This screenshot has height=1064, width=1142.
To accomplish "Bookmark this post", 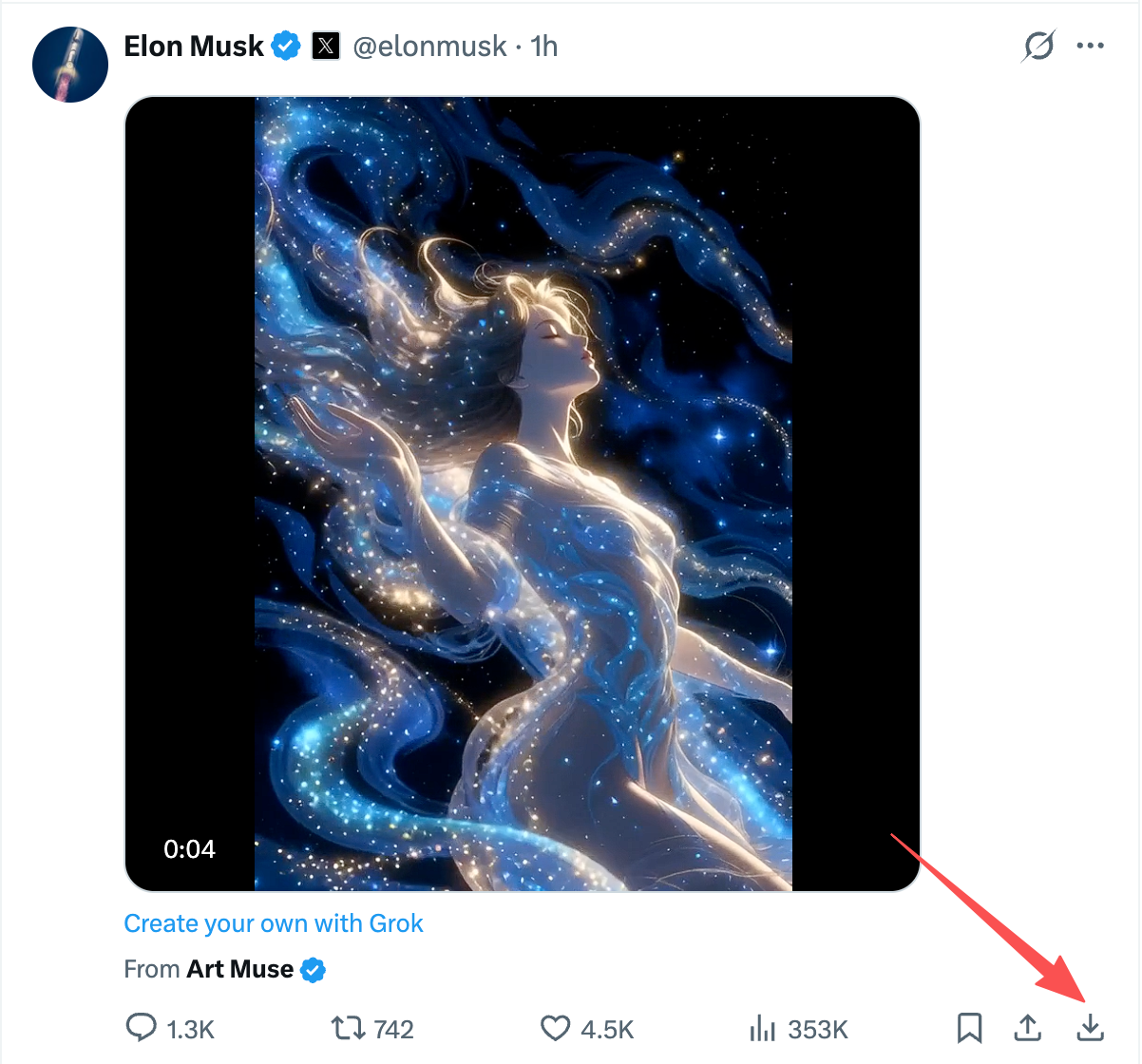I will point(969,1028).
